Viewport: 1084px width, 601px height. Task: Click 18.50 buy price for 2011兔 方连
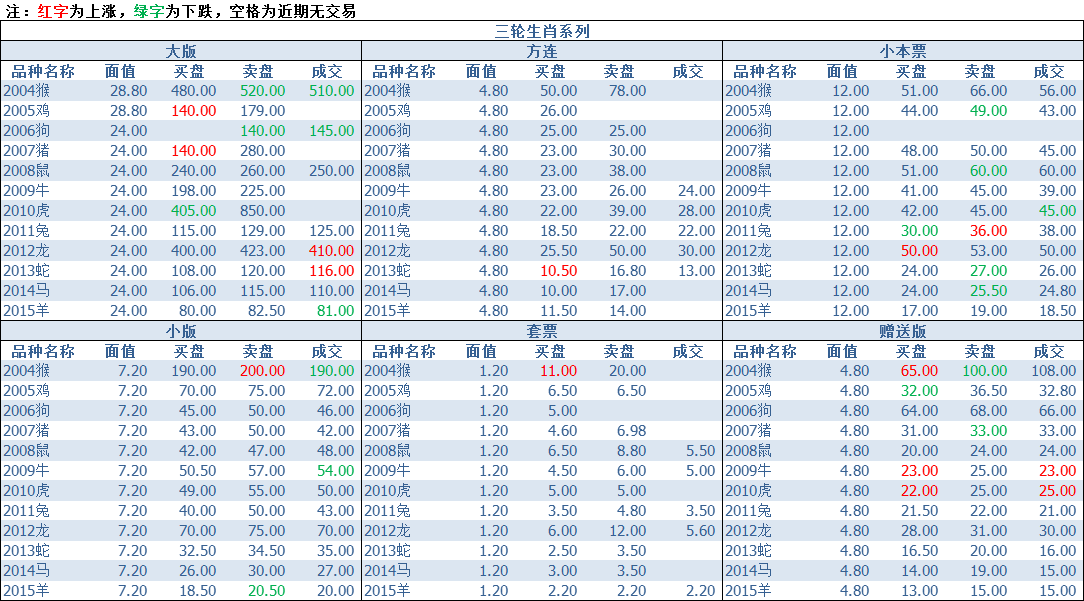[x=559, y=231]
